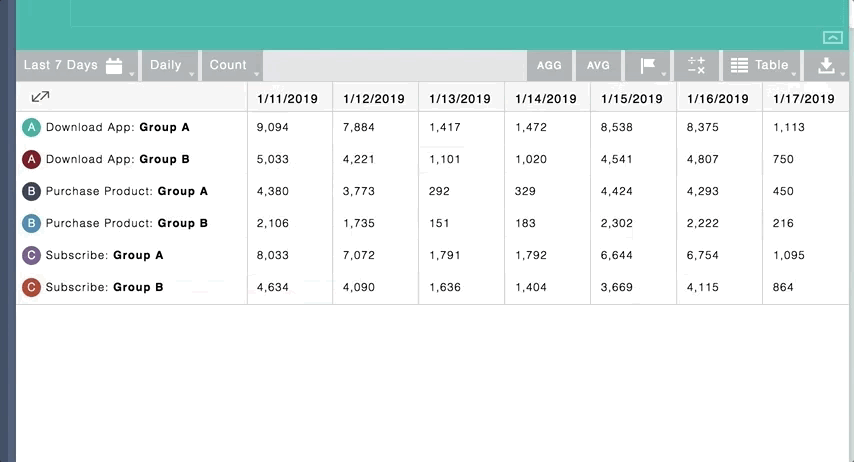Click the expand table arrows icon
Viewport: 854px width, 462px height.
(x=40, y=97)
